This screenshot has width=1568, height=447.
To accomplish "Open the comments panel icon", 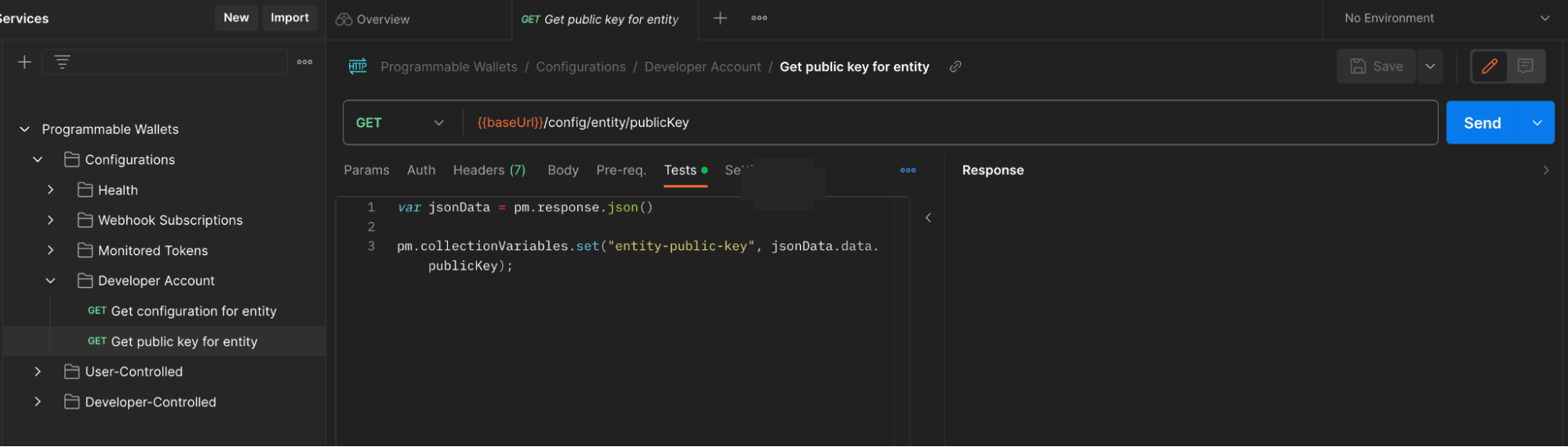I will 1525,67.
